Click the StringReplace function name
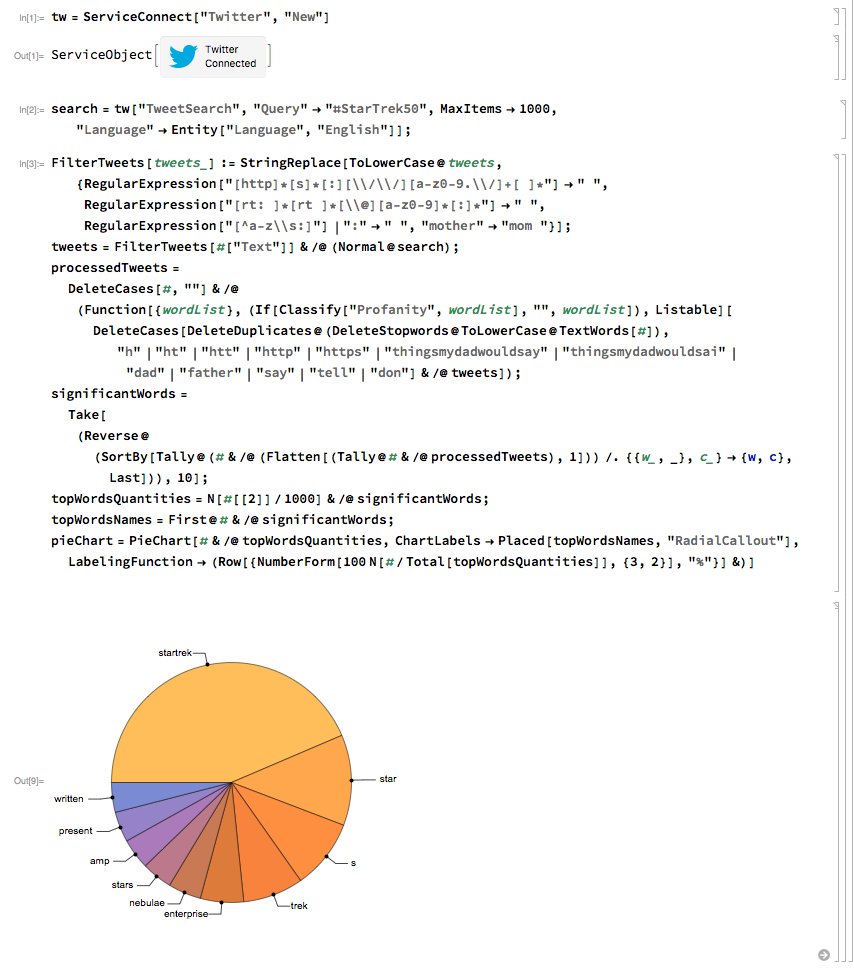 click(290, 163)
